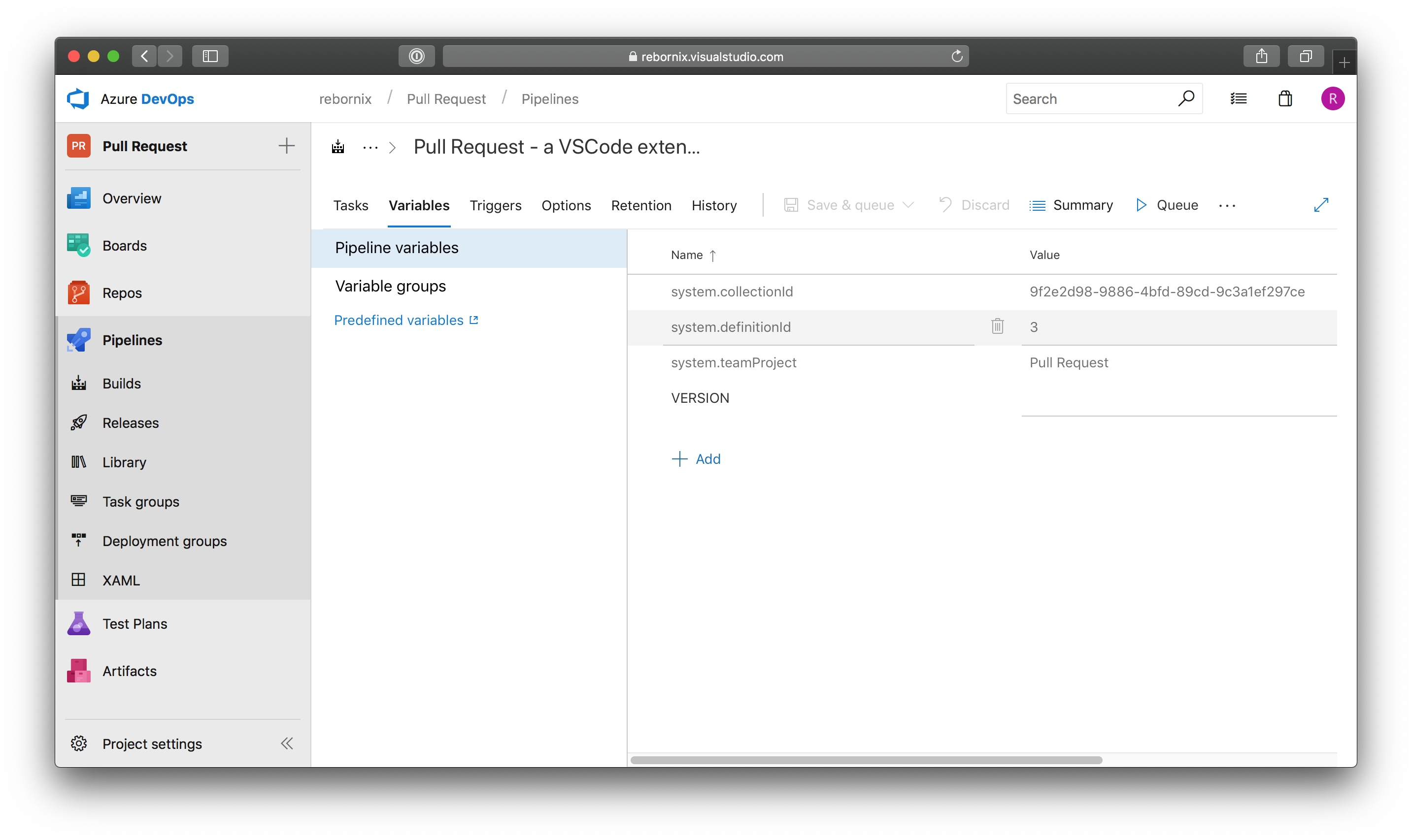
Task: Sort variables by Name column arrow
Action: coord(712,255)
